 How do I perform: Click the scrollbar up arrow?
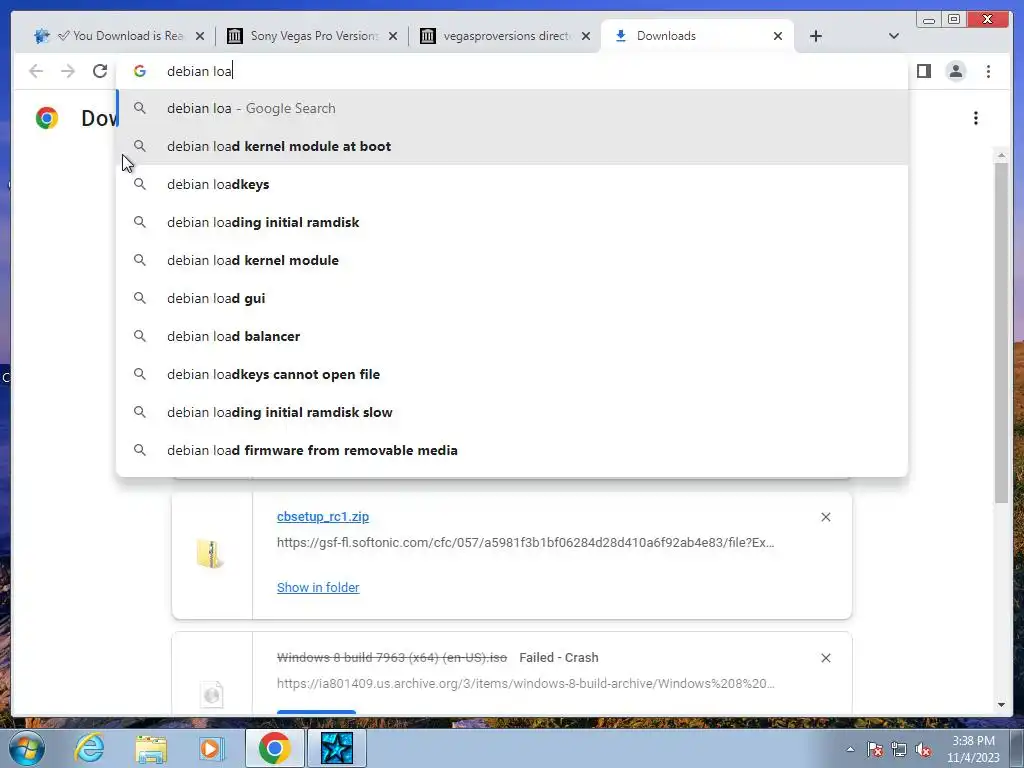click(x=1001, y=155)
